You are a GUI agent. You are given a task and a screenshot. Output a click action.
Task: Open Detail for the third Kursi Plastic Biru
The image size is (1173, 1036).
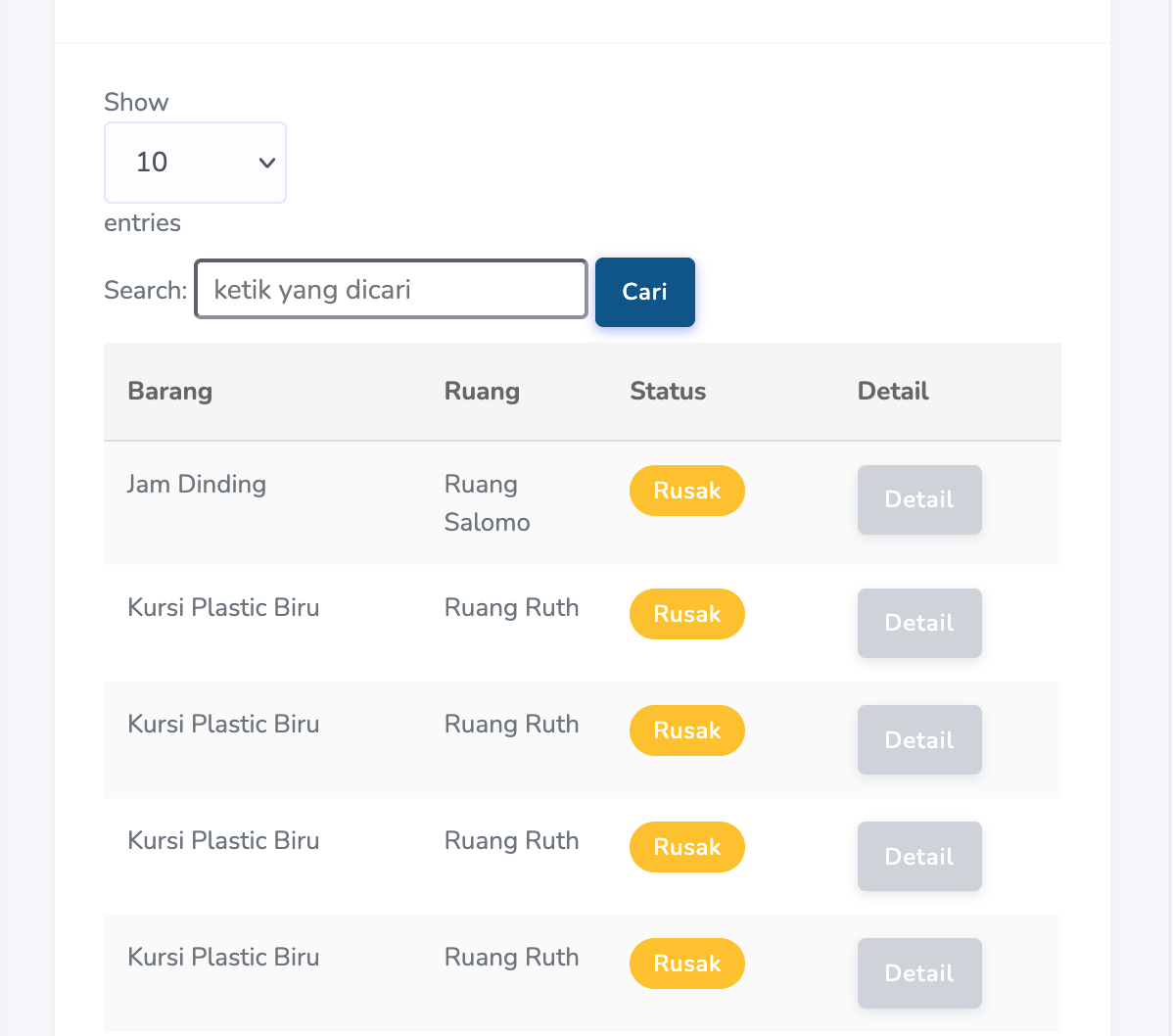tap(919, 857)
